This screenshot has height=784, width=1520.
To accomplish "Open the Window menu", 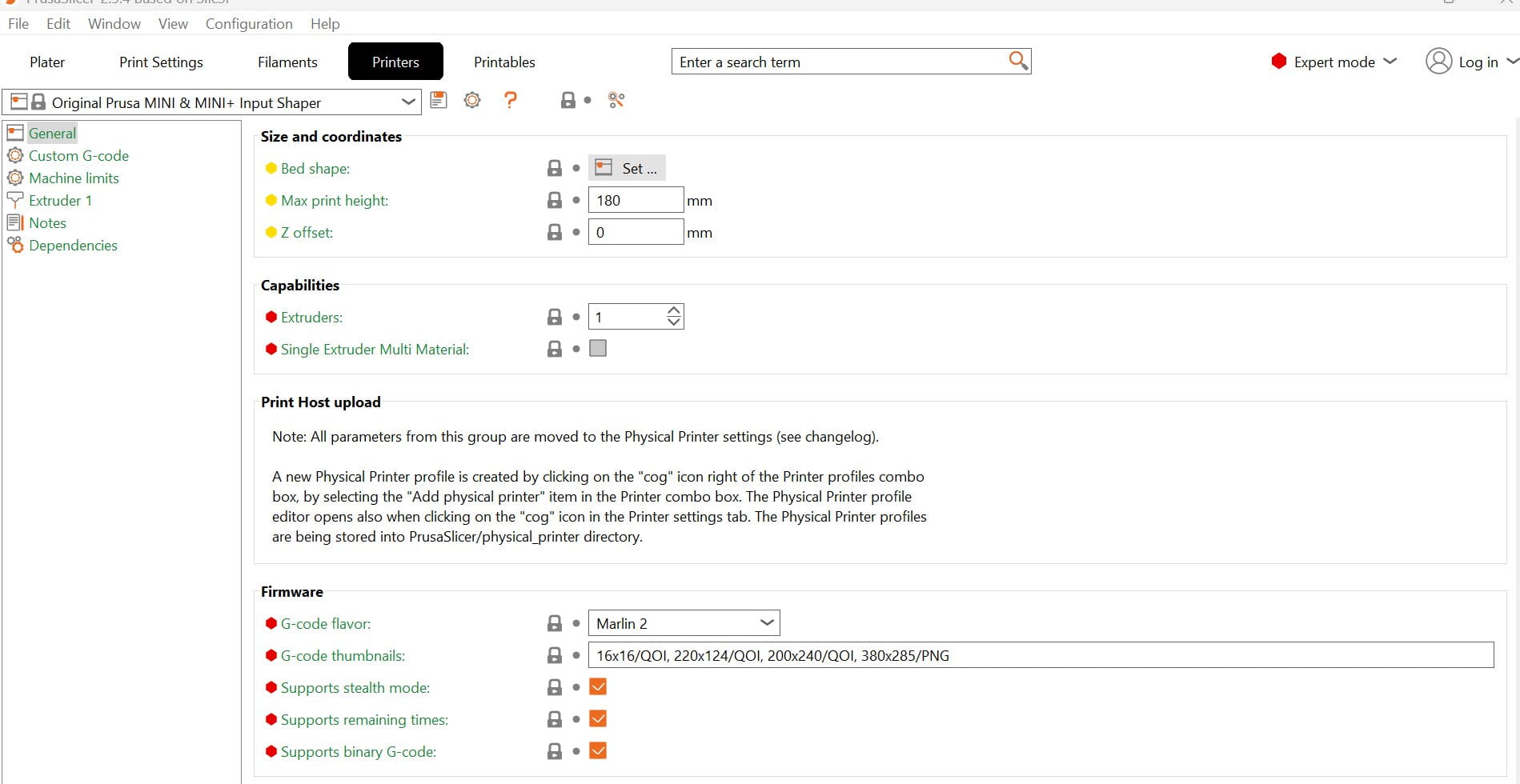I will coord(114,23).
